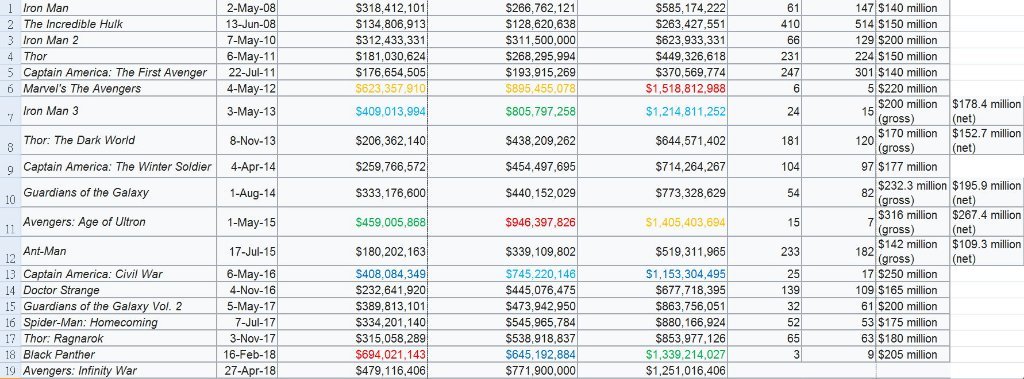The height and width of the screenshot is (379, 1024).
Task: Select the Iron Man title cell
Action: click(118, 8)
